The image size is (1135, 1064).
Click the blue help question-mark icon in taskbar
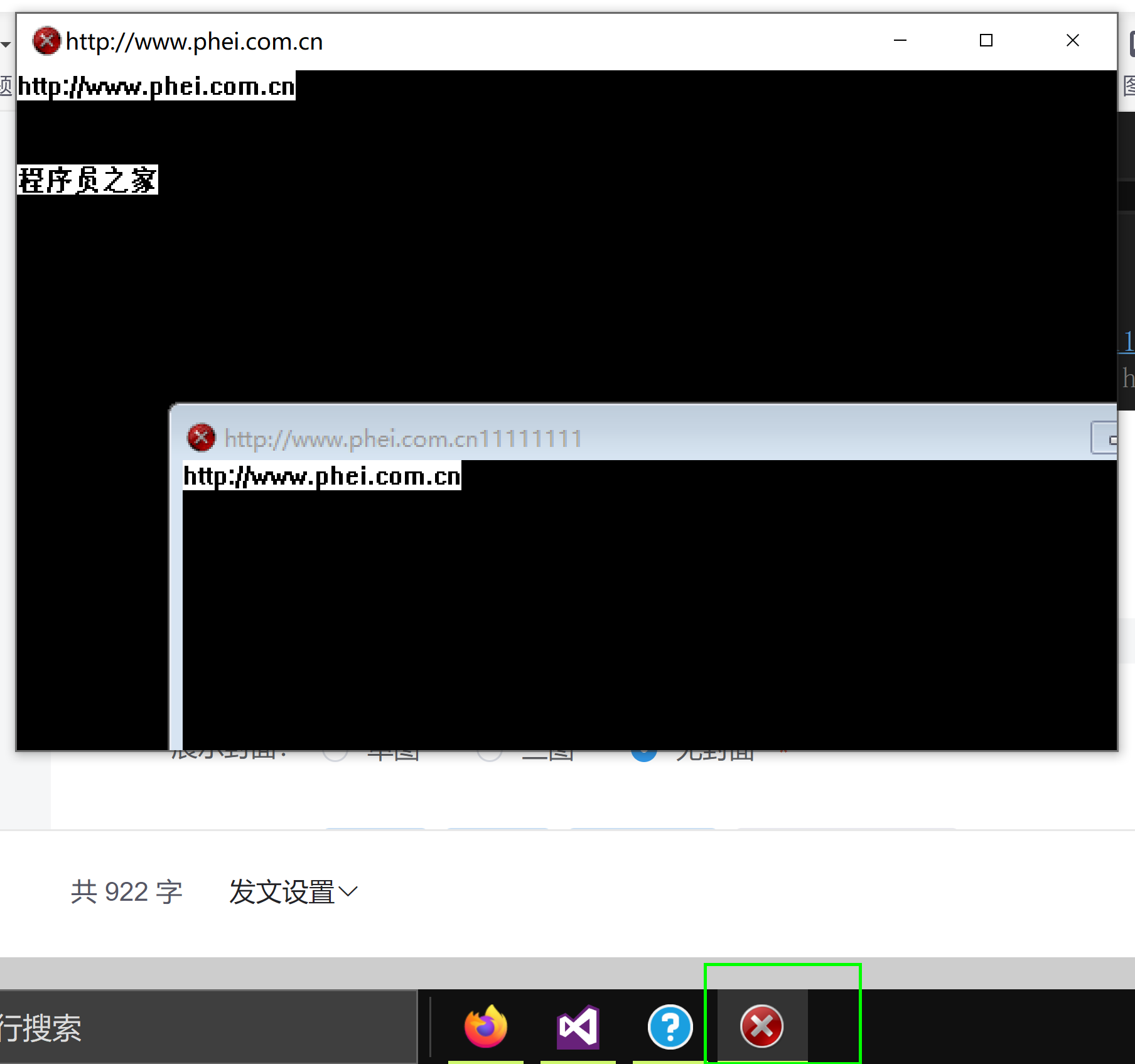669,1027
